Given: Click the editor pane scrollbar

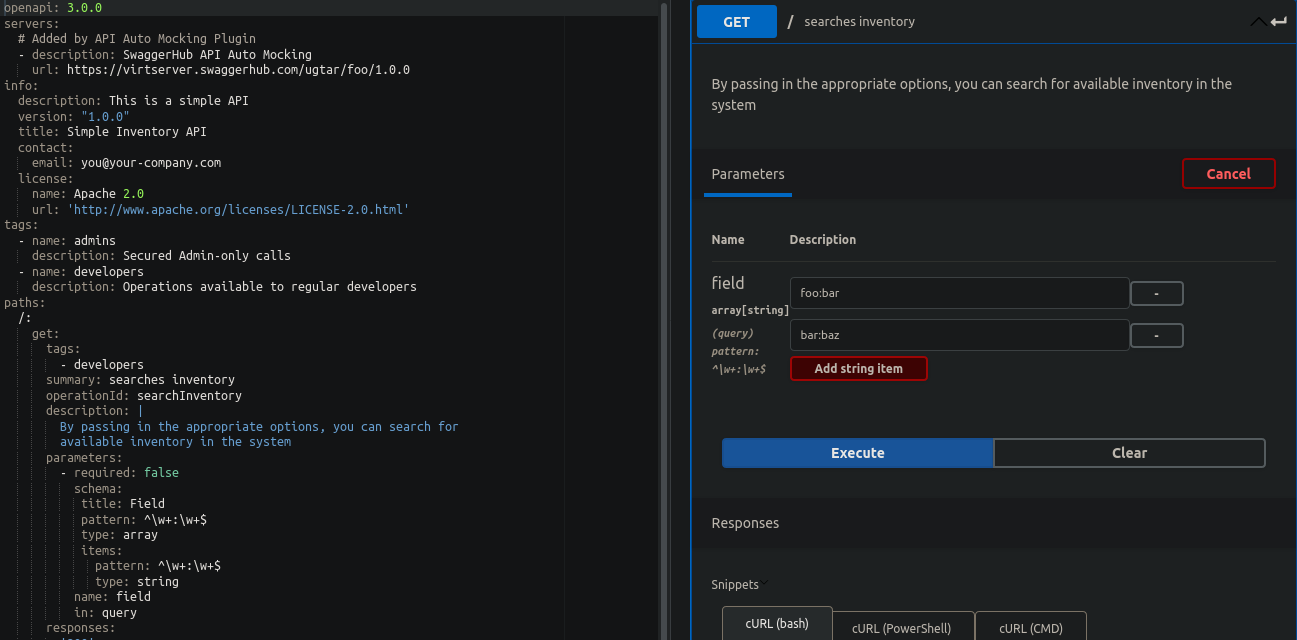Looking at the screenshot, I should point(663,300).
